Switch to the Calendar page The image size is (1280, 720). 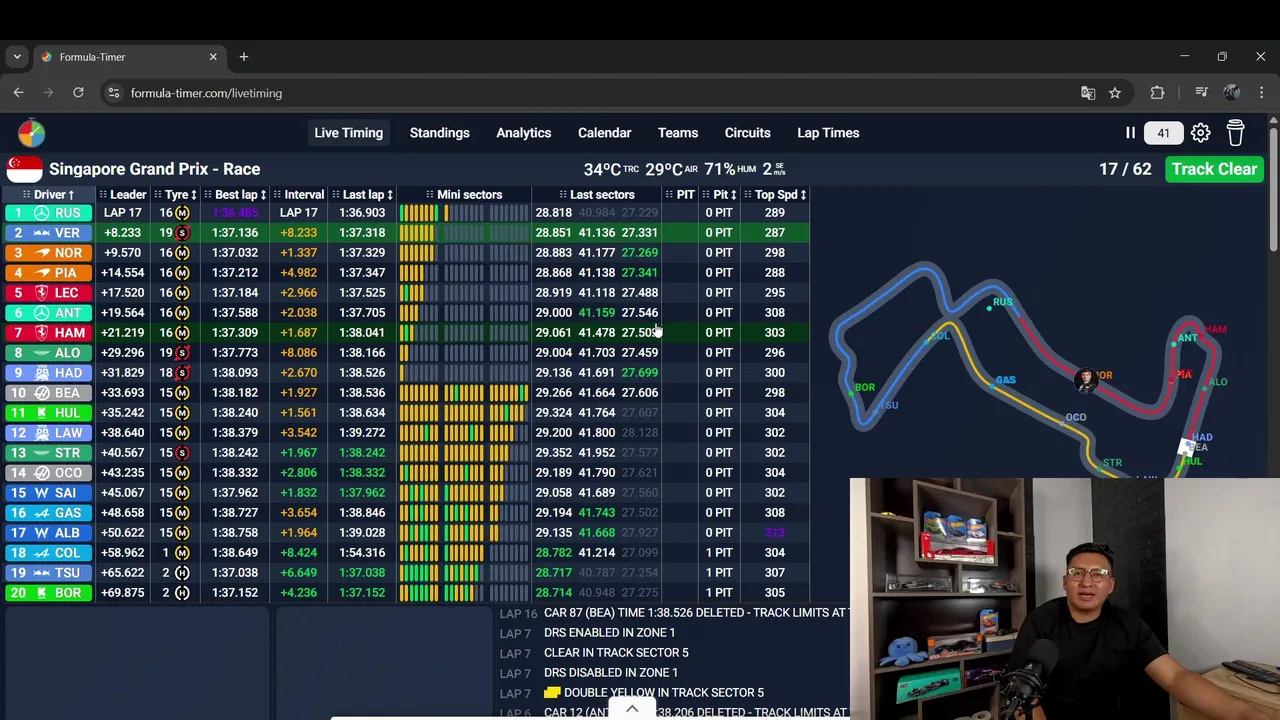coord(604,133)
